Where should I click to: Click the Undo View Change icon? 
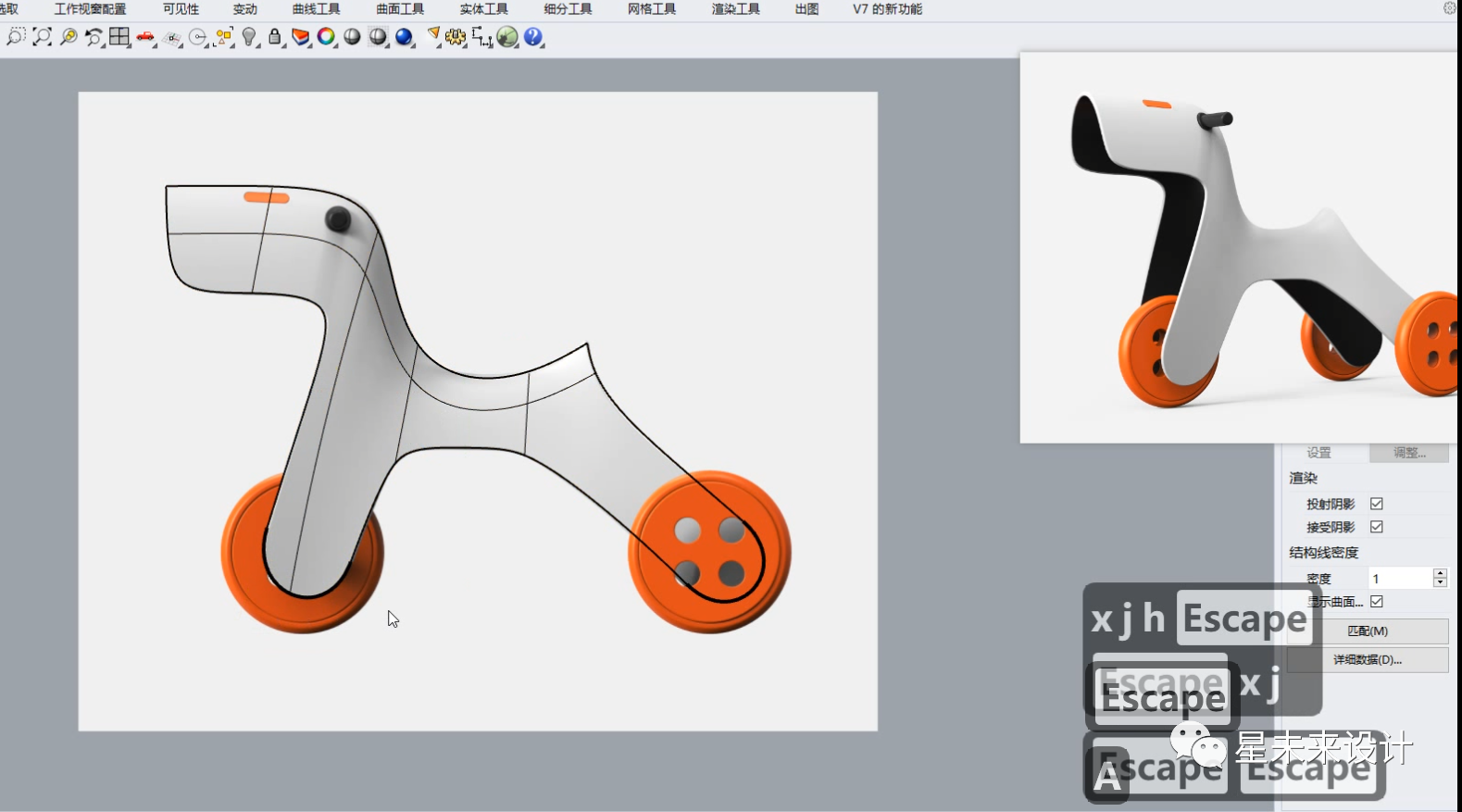(x=94, y=37)
